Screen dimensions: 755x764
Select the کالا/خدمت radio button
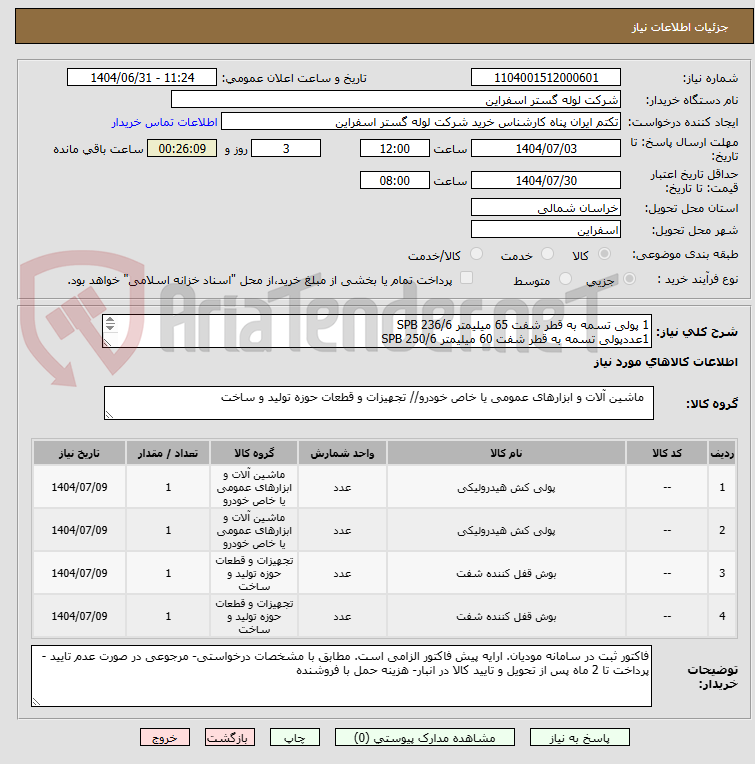(x=476, y=254)
